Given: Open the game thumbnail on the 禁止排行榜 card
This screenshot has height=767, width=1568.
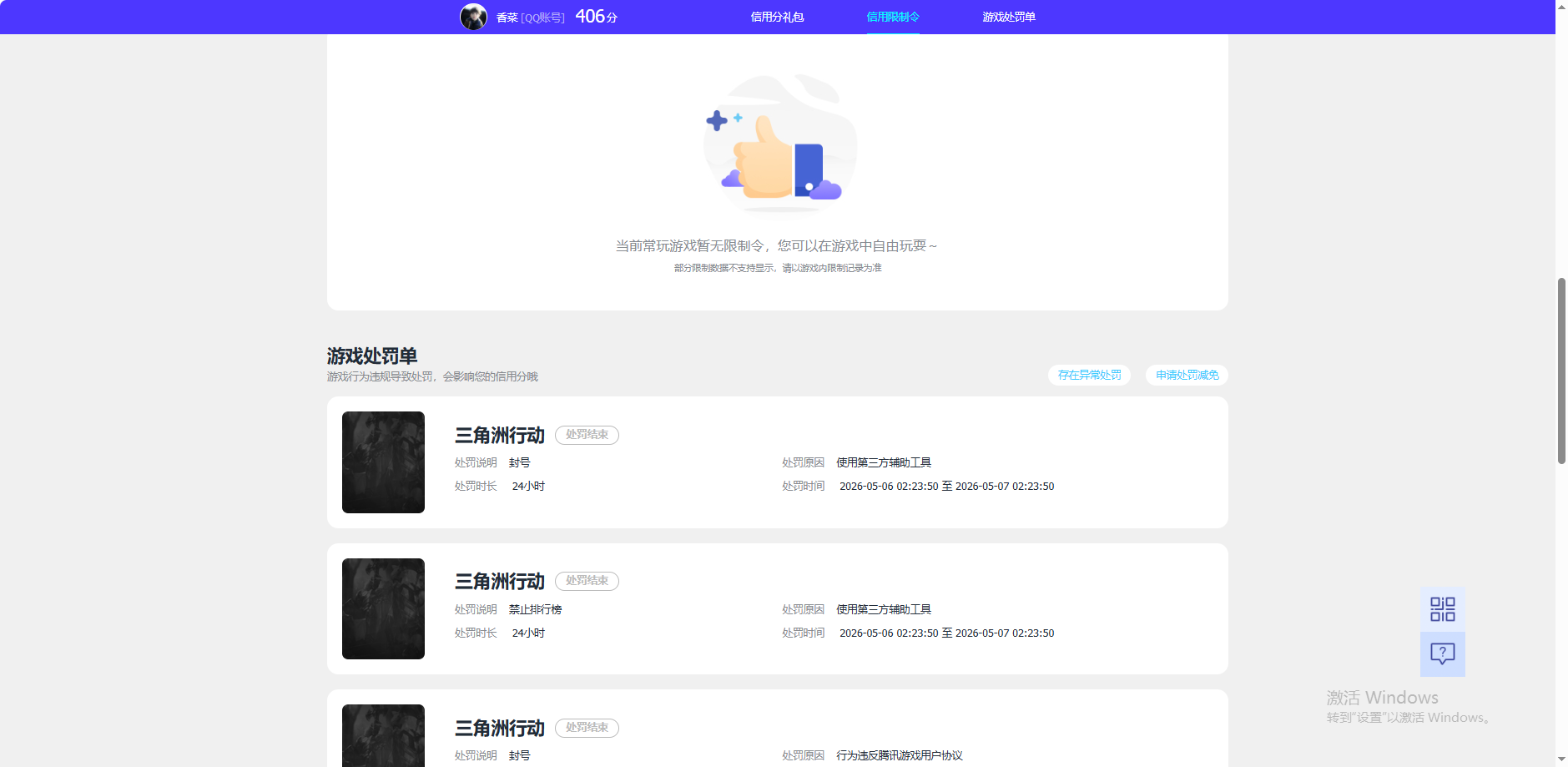Looking at the screenshot, I should (x=383, y=609).
